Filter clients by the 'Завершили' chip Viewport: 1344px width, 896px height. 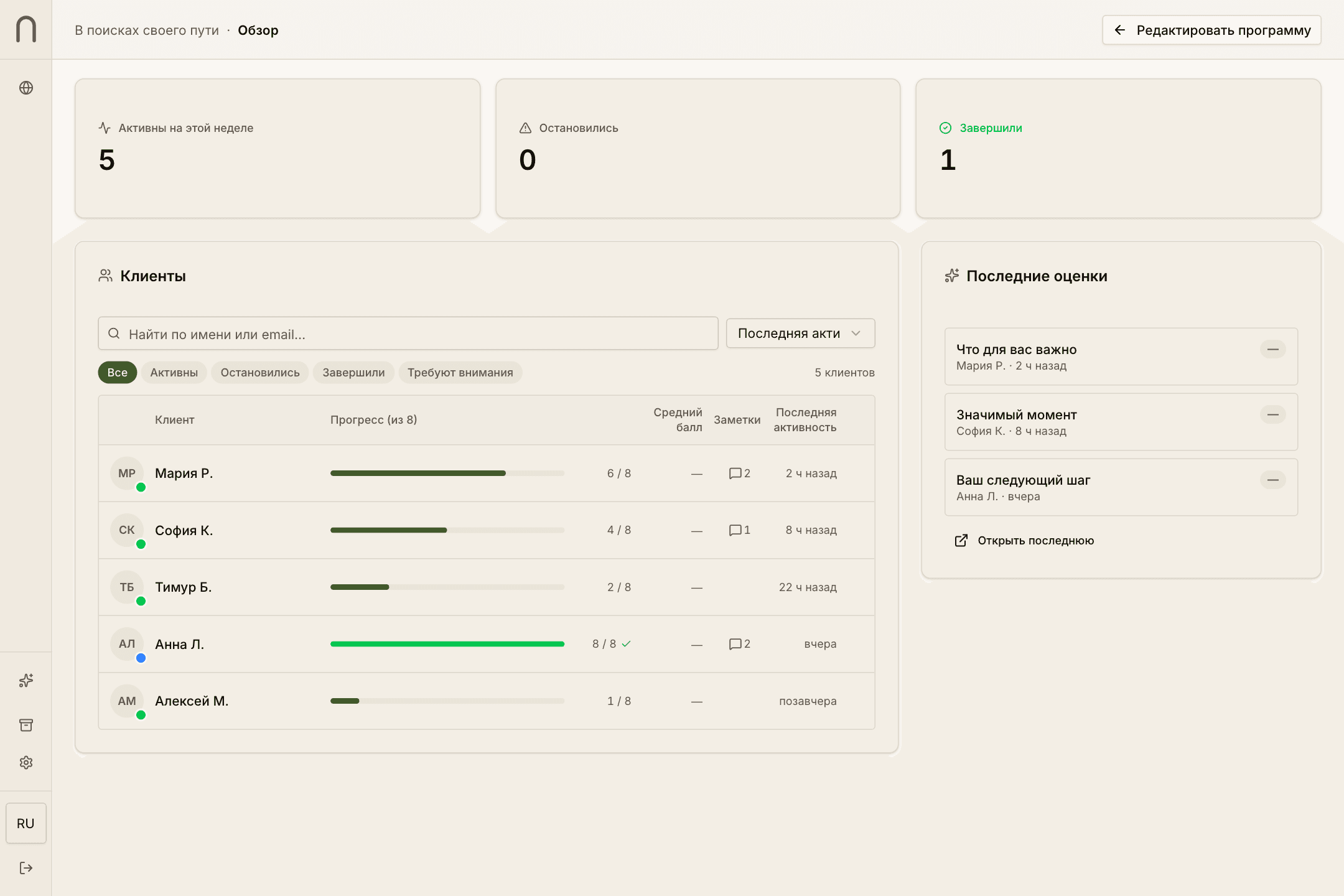click(x=353, y=373)
